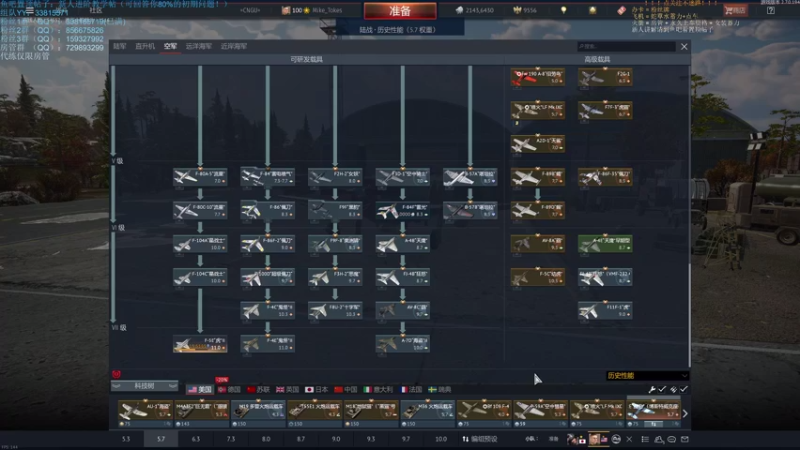800x450 pixels.
Task: Choose the 德国 Germany nation tab
Action: click(x=229, y=390)
